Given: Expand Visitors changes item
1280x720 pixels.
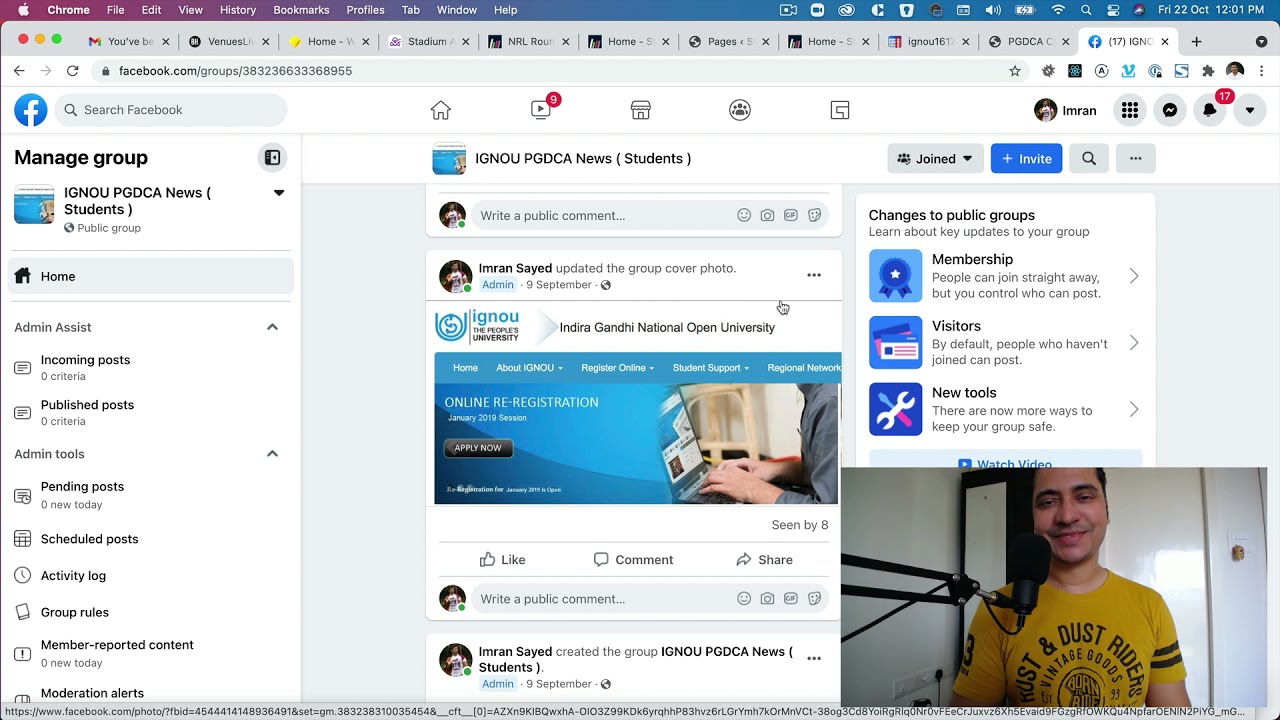Looking at the screenshot, I should tap(1005, 343).
